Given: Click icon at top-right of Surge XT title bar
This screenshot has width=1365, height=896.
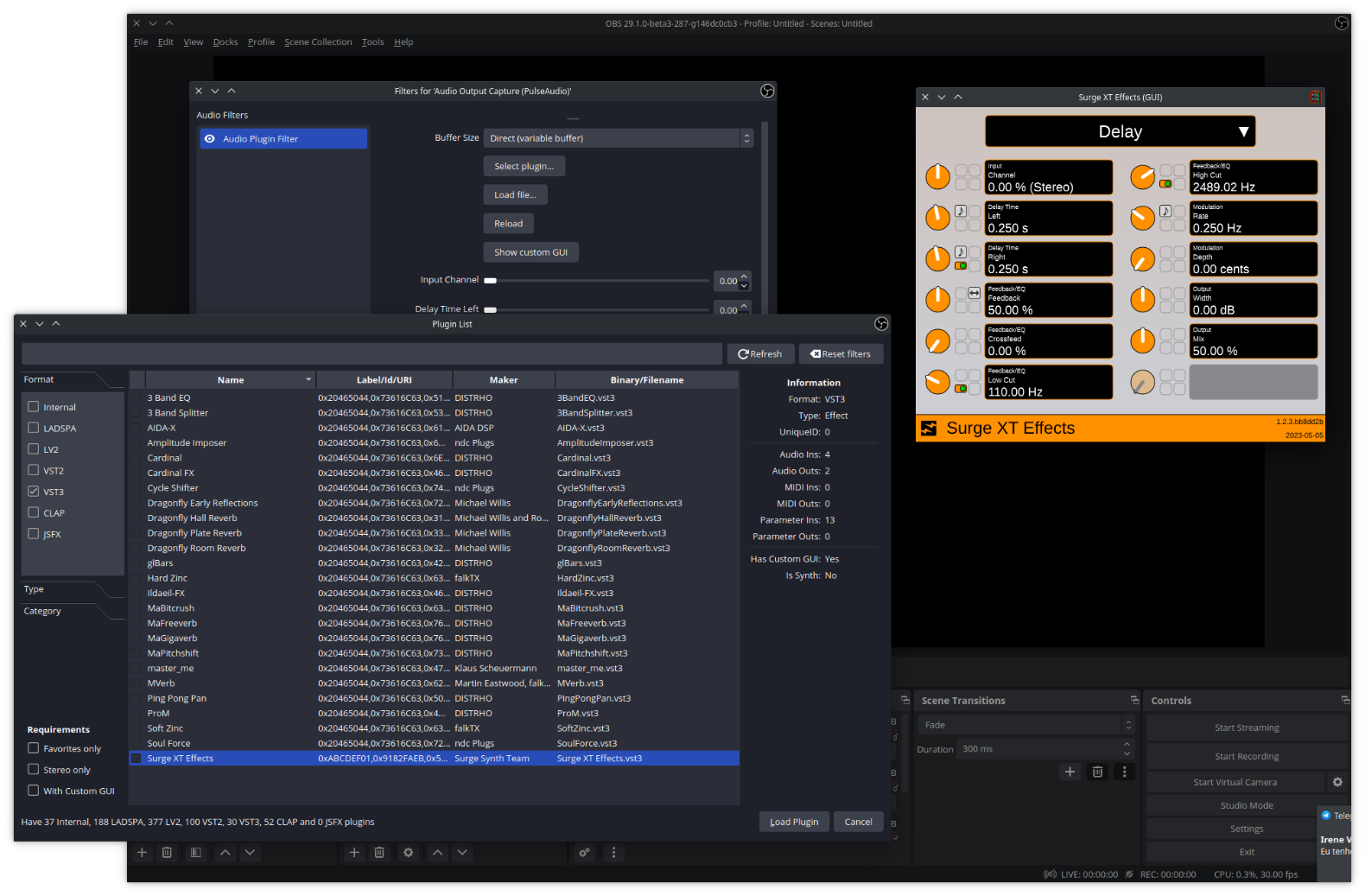Looking at the screenshot, I should pos(1315,97).
